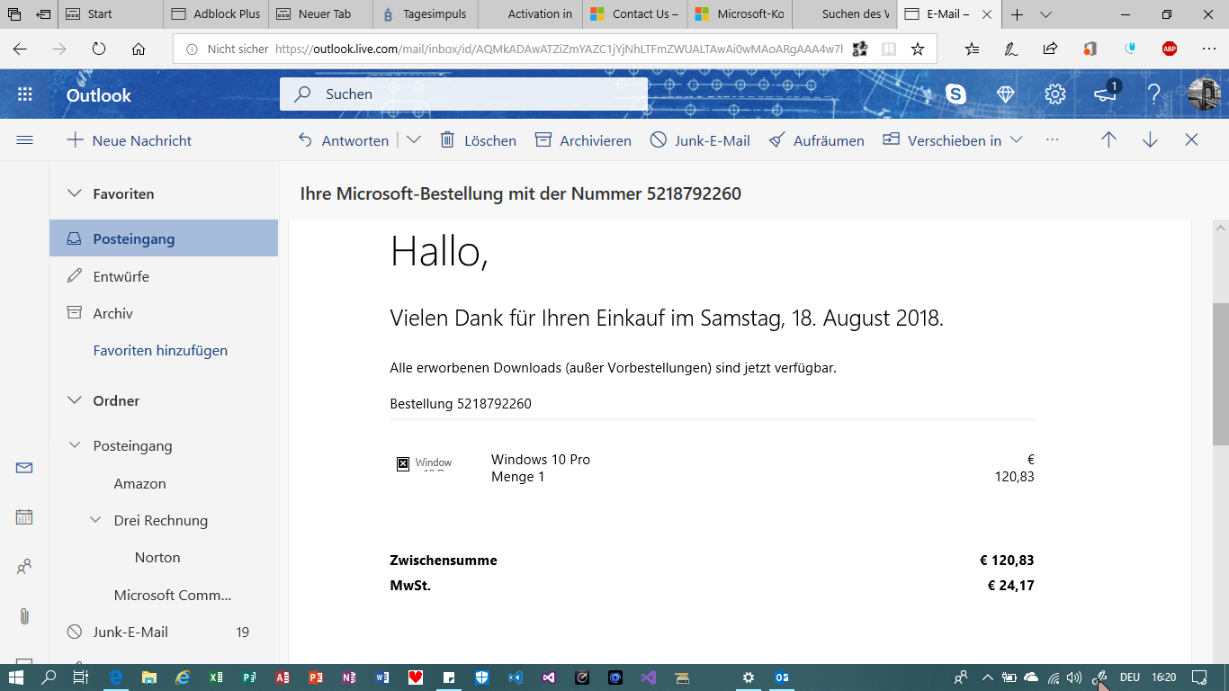This screenshot has height=691, width=1229.
Task: Open more commands ellipsis in the mail toolbar
Action: pyautogui.click(x=1052, y=140)
